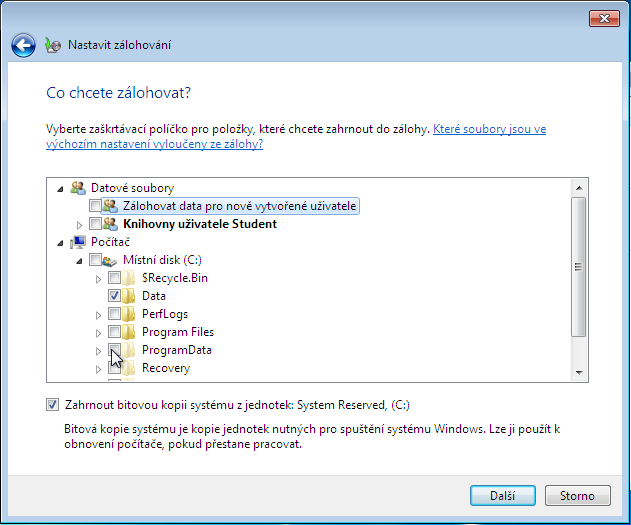
Task: Click the Back arrow button
Action: [x=23, y=45]
